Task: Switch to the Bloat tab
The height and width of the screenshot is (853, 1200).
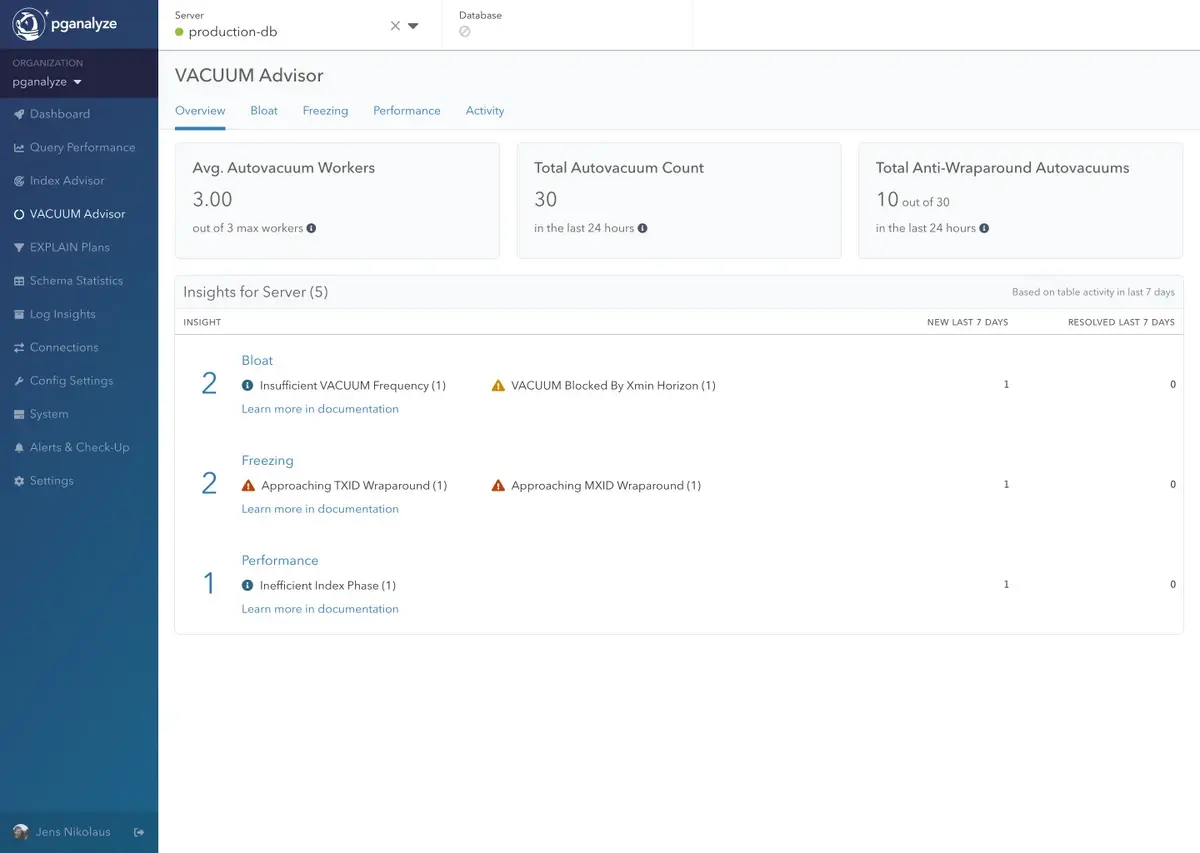Action: (264, 111)
